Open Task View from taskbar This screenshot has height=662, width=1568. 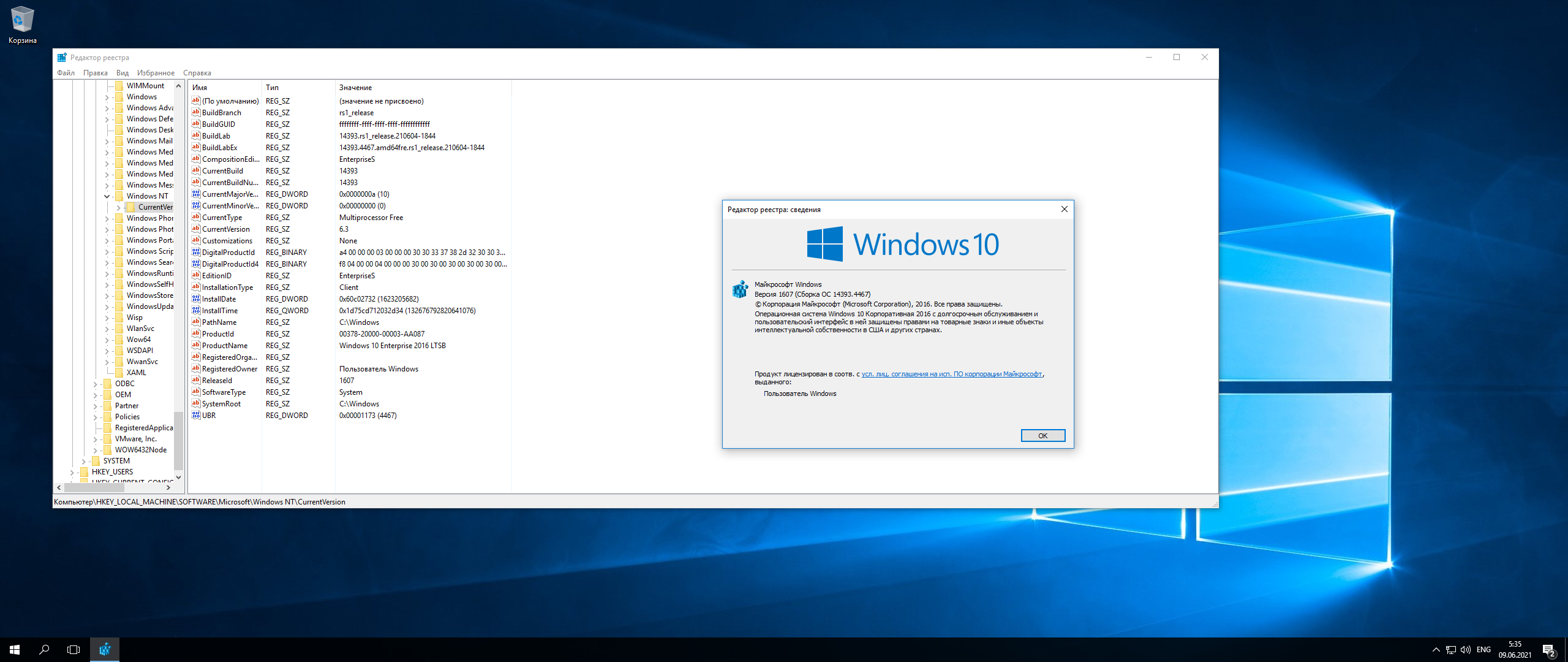point(73,650)
